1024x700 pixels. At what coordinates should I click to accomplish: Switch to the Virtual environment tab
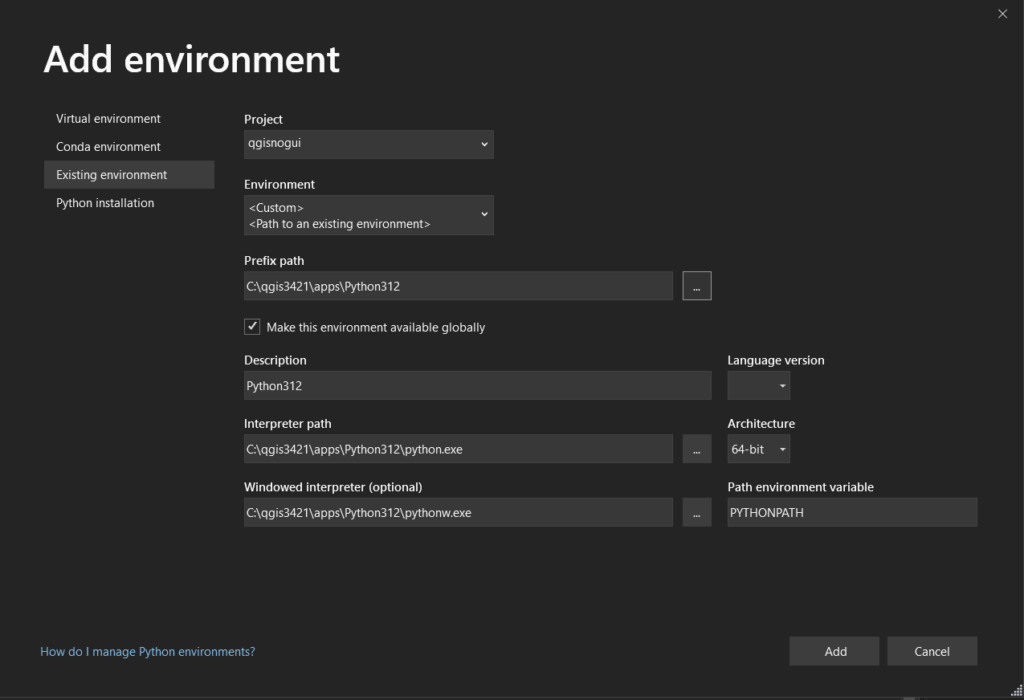tap(108, 118)
